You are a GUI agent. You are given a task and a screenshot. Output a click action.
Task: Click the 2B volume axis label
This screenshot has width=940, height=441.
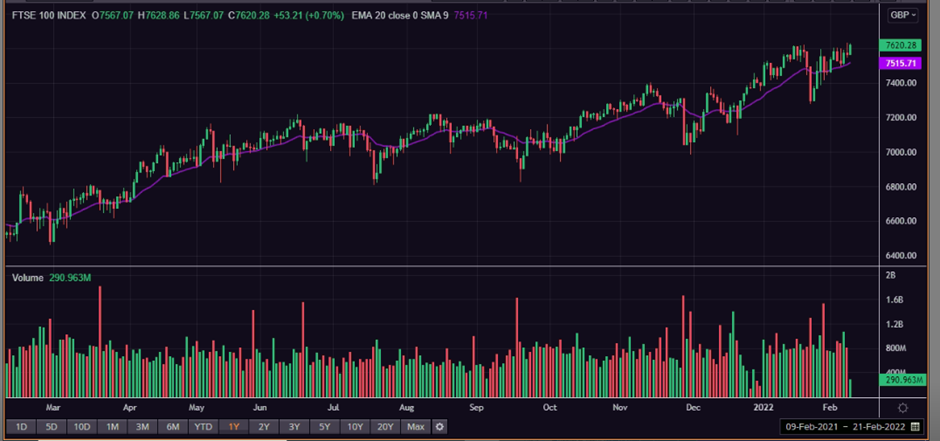pos(890,276)
